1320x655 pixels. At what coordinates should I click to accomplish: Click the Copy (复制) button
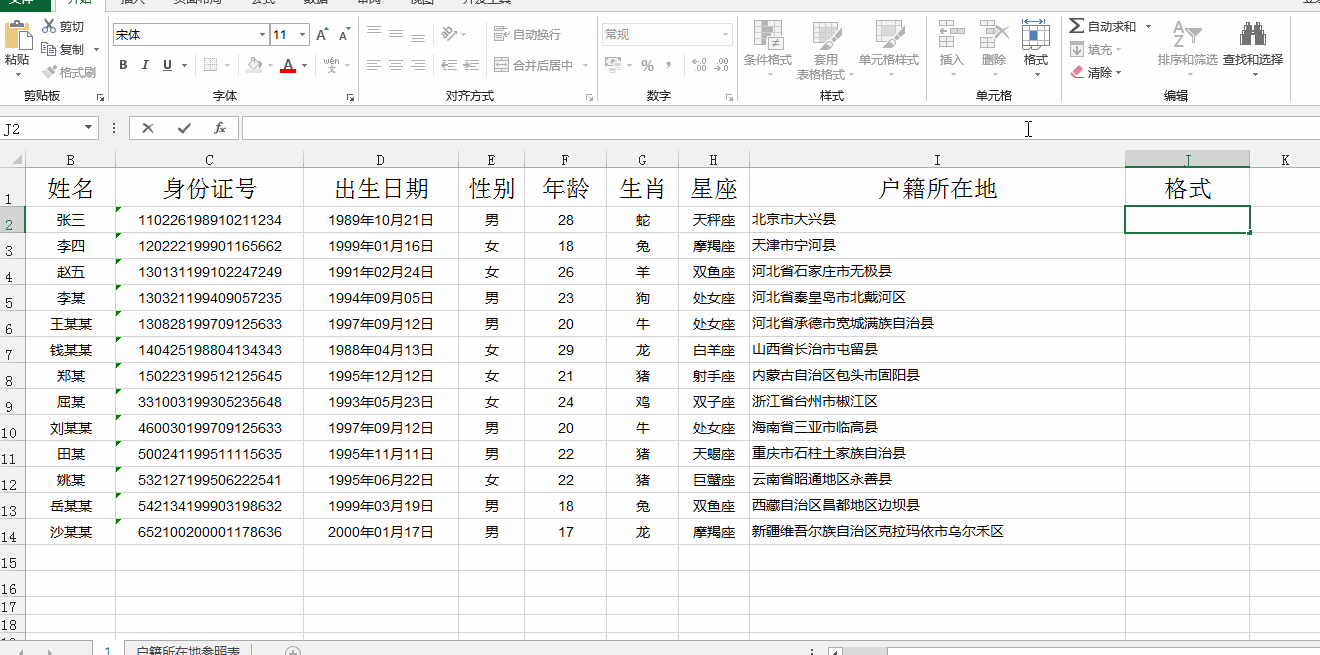pos(64,49)
